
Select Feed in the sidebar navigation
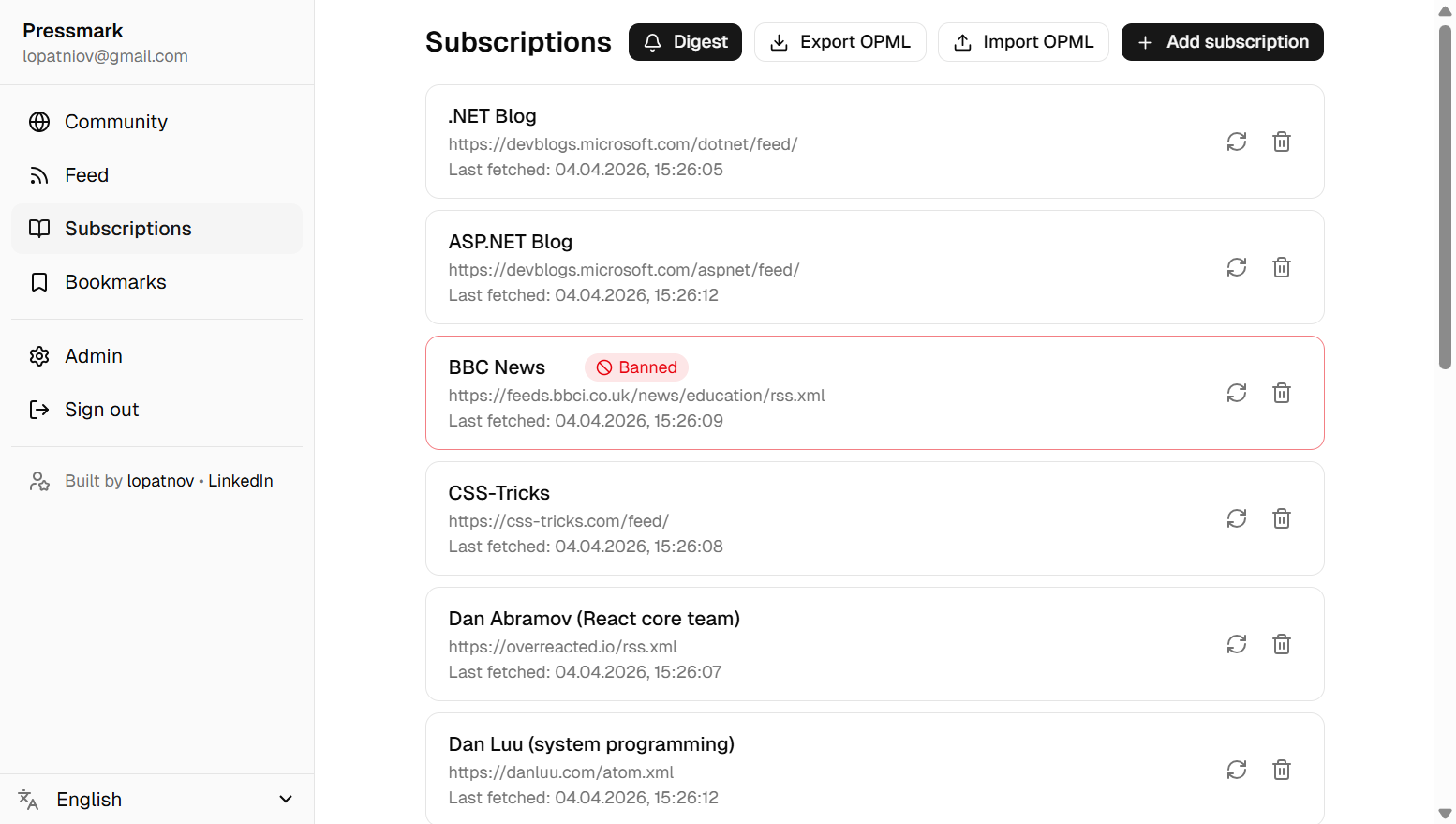point(86,174)
